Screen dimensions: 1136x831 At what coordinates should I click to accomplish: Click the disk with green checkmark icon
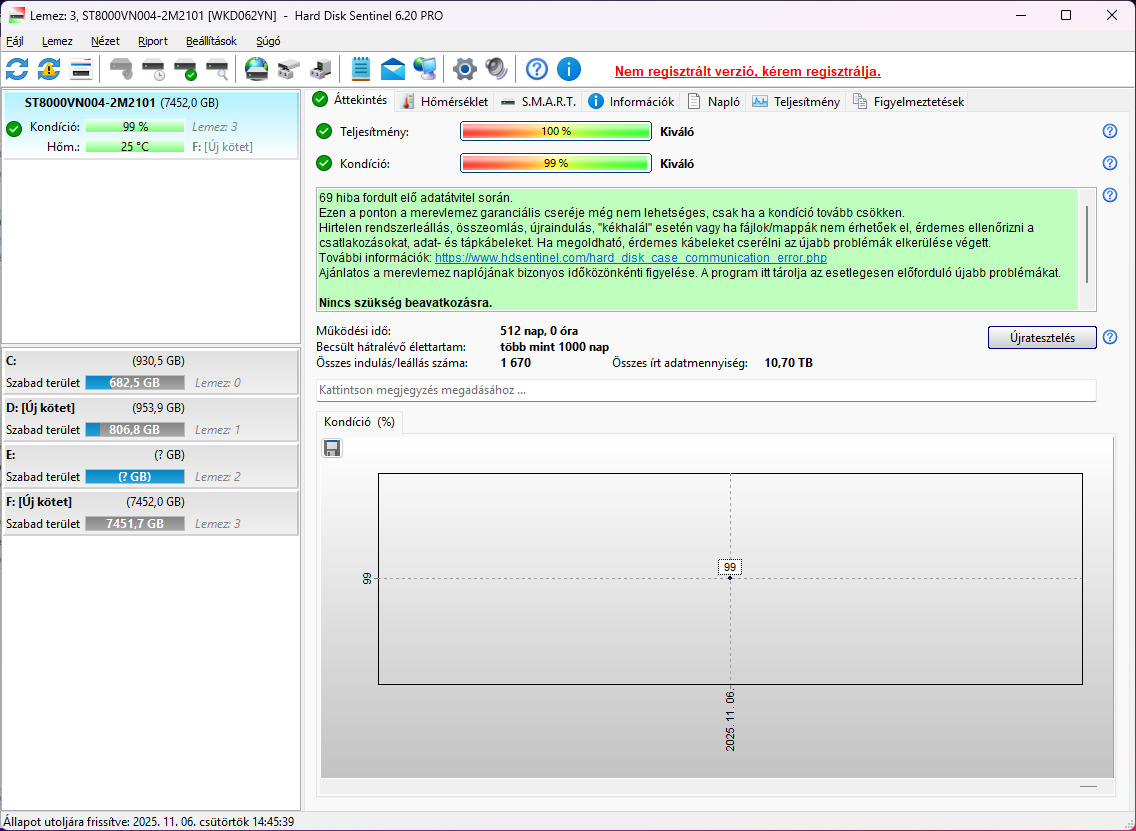[185, 70]
